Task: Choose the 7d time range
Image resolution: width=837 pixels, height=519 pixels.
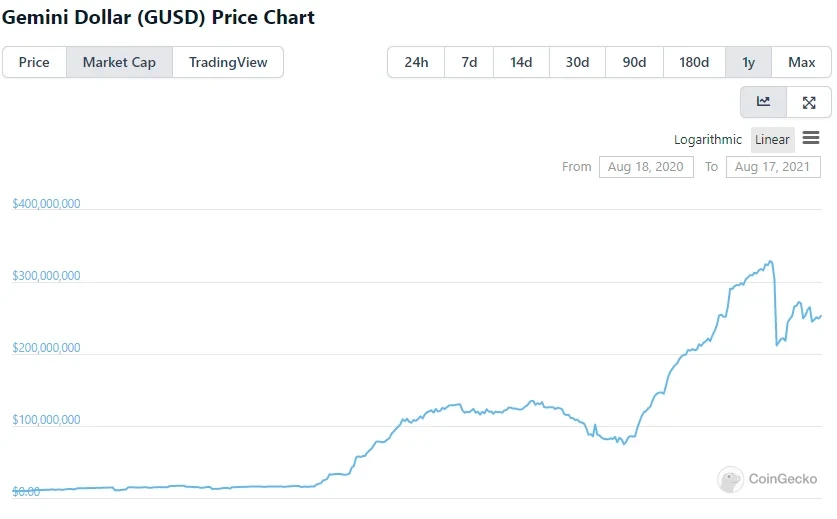Action: pos(469,62)
